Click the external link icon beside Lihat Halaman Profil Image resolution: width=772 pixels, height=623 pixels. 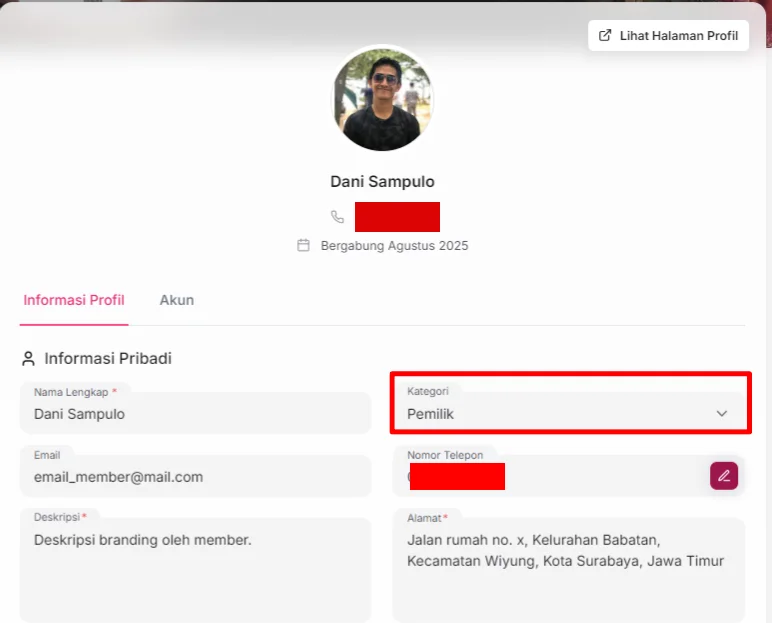[x=604, y=35]
